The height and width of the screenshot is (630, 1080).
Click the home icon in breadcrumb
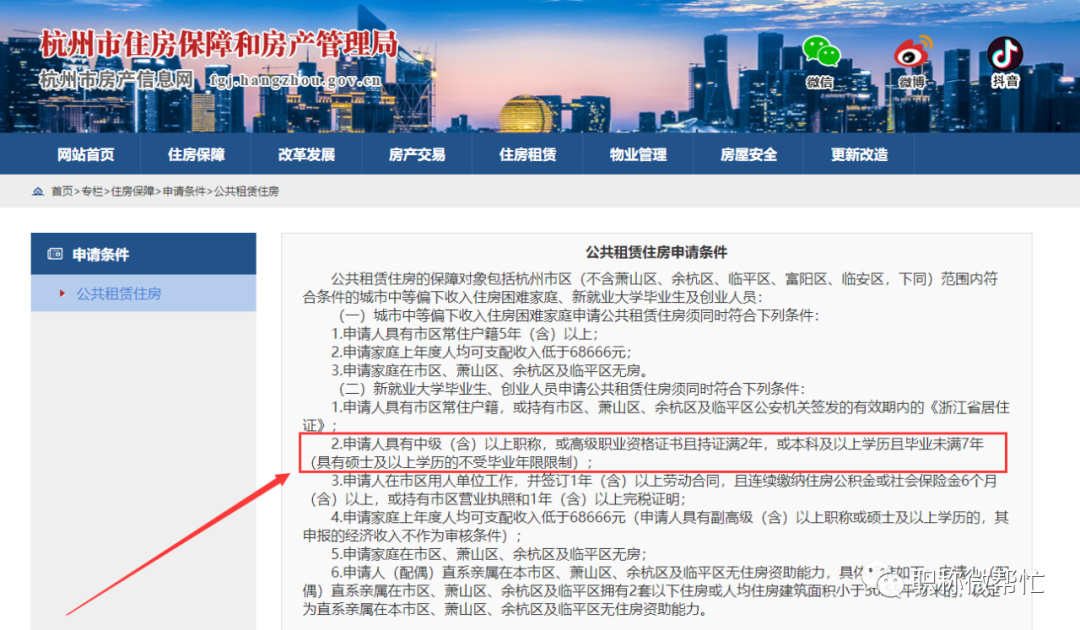(38, 191)
